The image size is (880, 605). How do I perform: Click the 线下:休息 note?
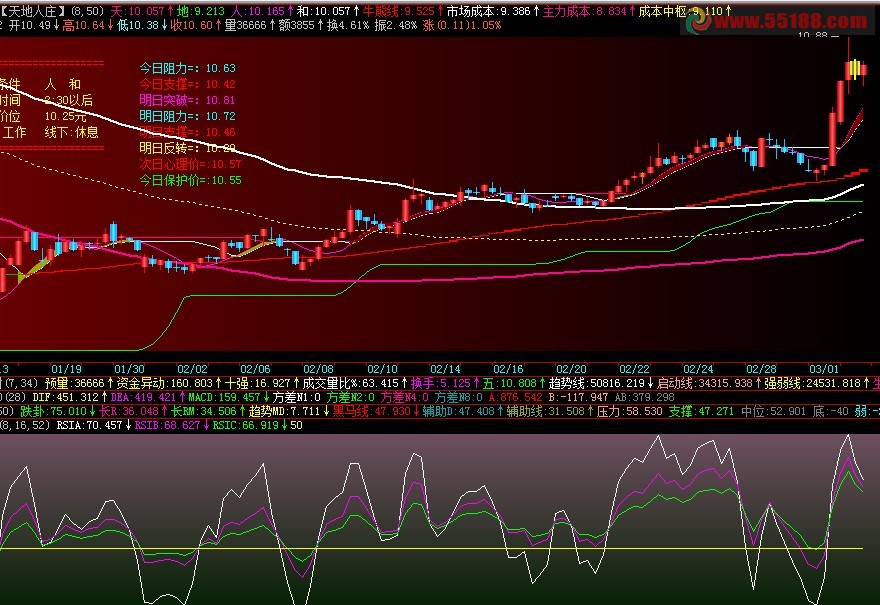(x=71, y=132)
